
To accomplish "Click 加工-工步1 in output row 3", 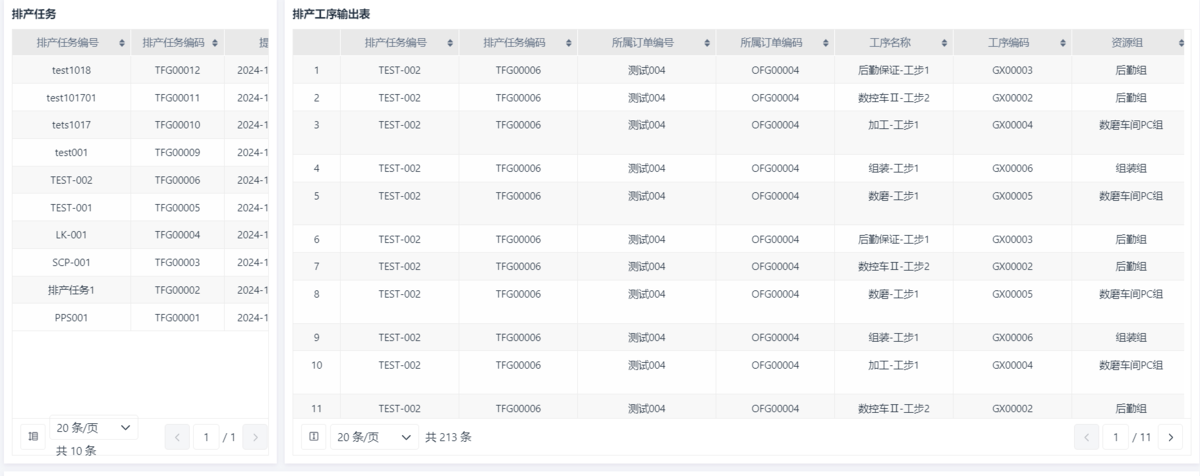I will (894, 125).
